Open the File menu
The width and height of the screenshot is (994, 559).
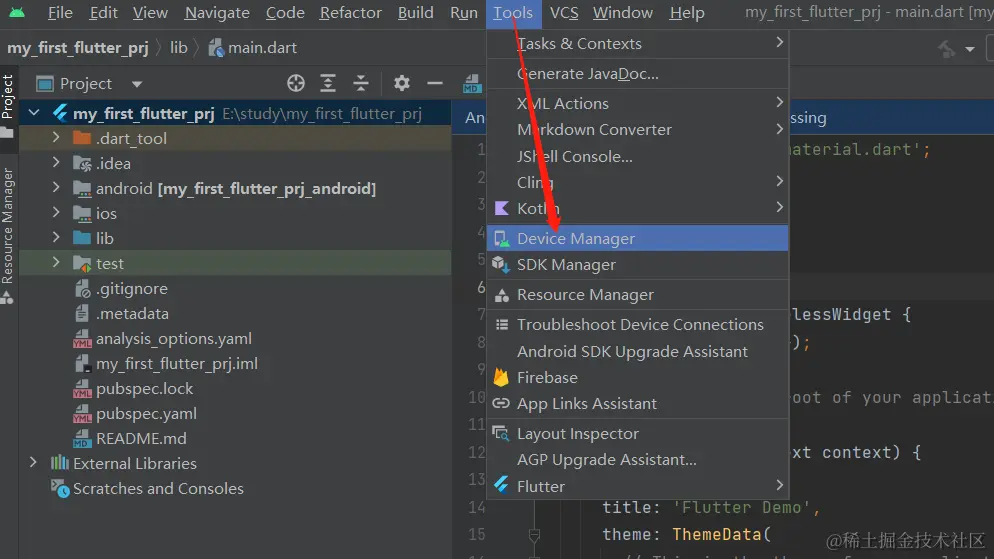click(x=60, y=13)
